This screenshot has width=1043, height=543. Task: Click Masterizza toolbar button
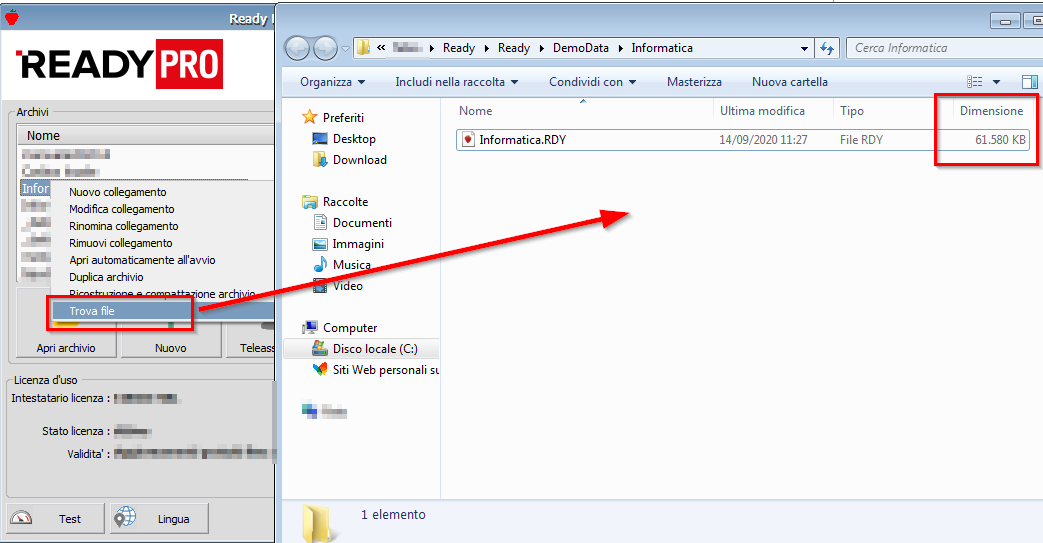coord(694,82)
